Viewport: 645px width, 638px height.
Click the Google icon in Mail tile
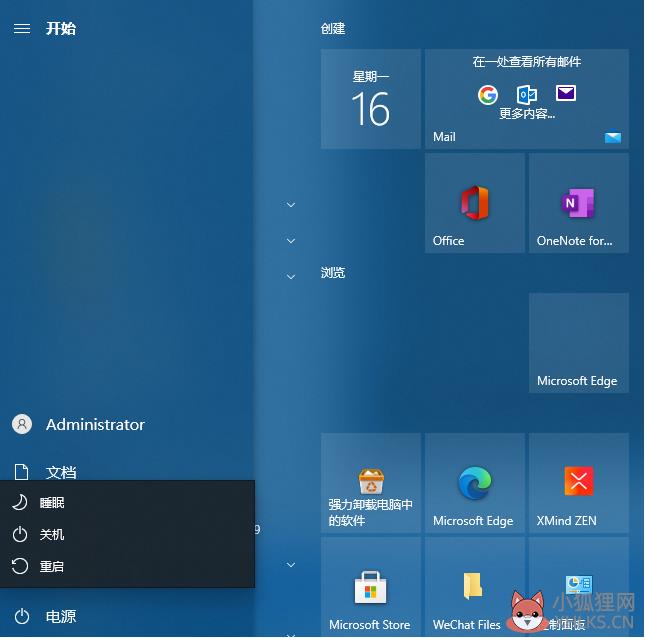pyautogui.click(x=488, y=95)
